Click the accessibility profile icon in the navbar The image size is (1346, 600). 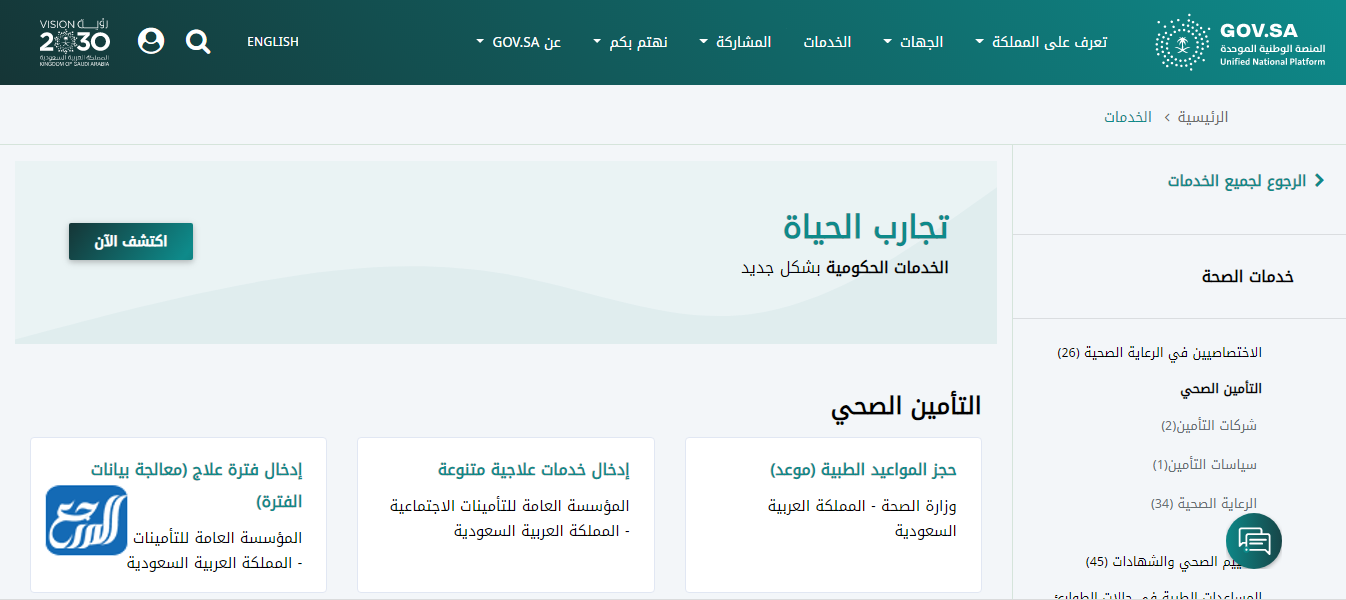click(x=151, y=41)
